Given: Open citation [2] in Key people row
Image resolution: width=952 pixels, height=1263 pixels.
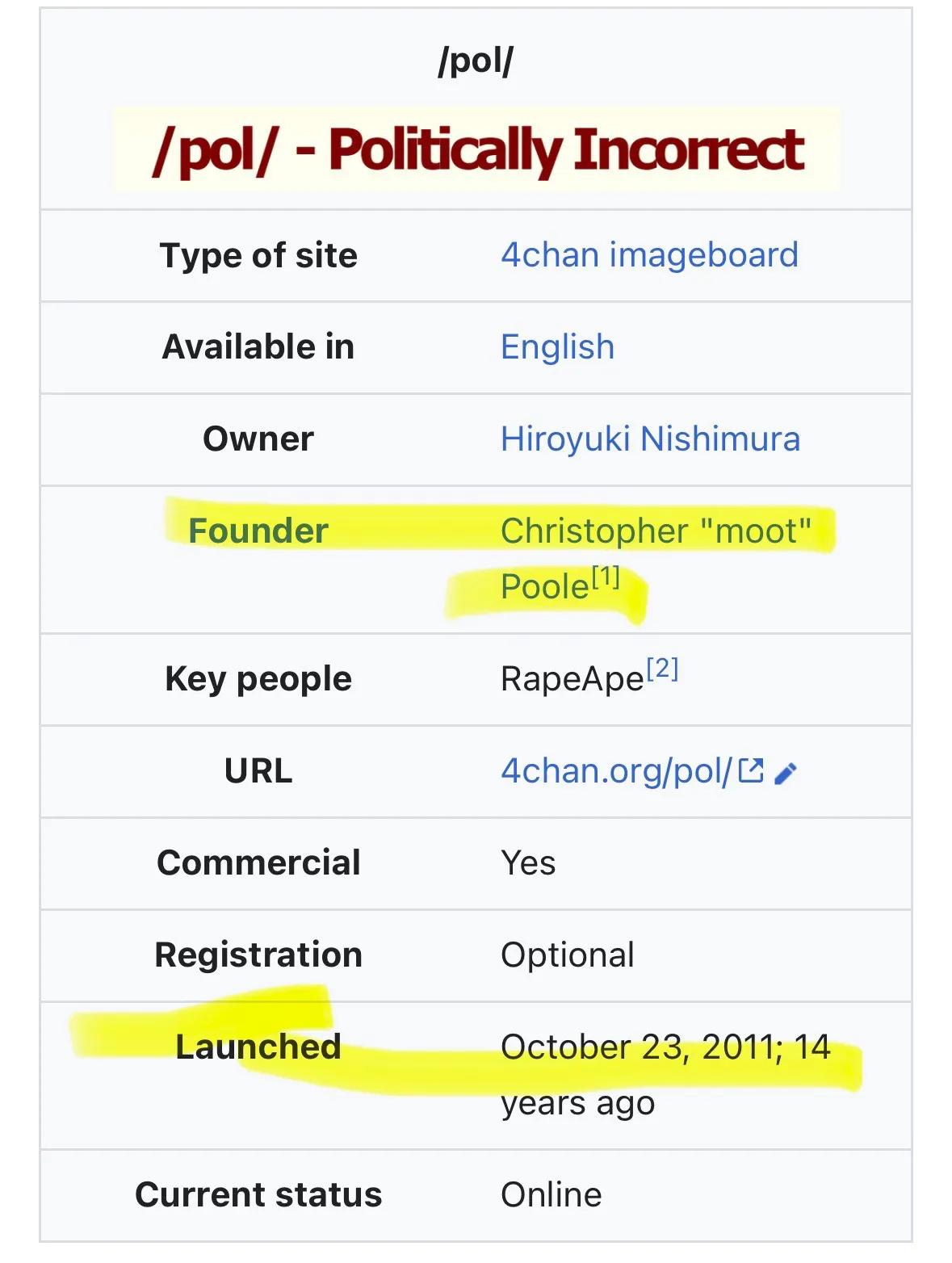Looking at the screenshot, I should click(x=663, y=669).
